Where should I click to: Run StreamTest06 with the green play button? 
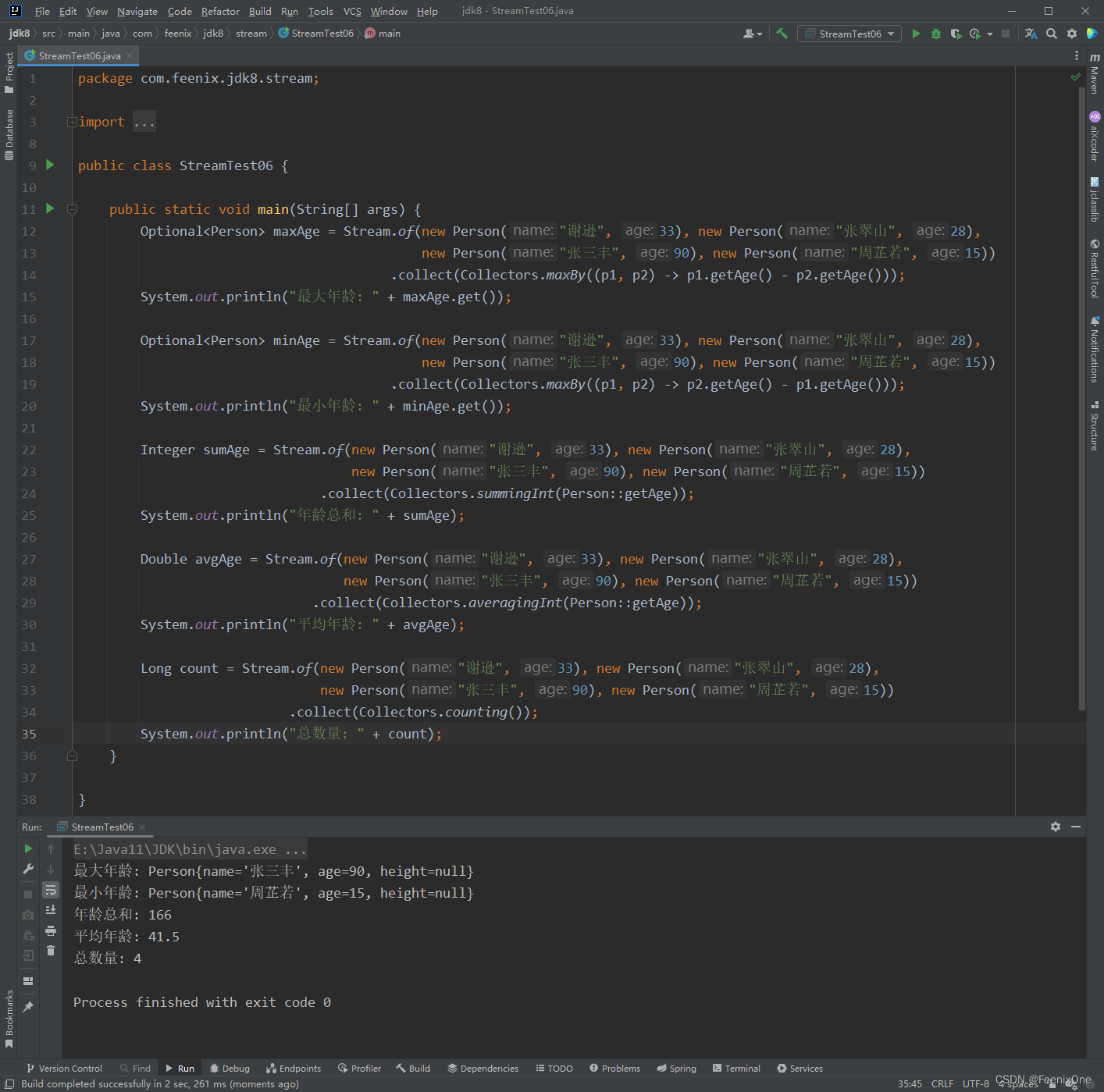pyautogui.click(x=916, y=34)
